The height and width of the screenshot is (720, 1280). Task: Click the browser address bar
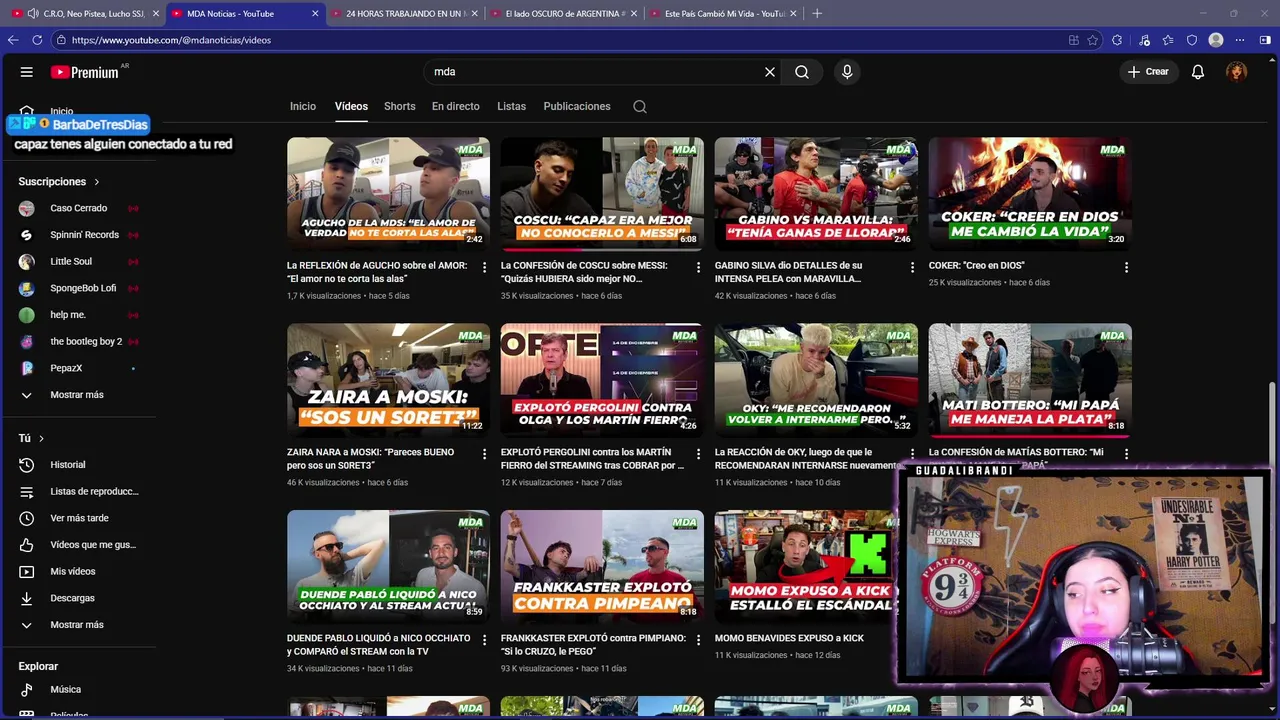(560, 40)
